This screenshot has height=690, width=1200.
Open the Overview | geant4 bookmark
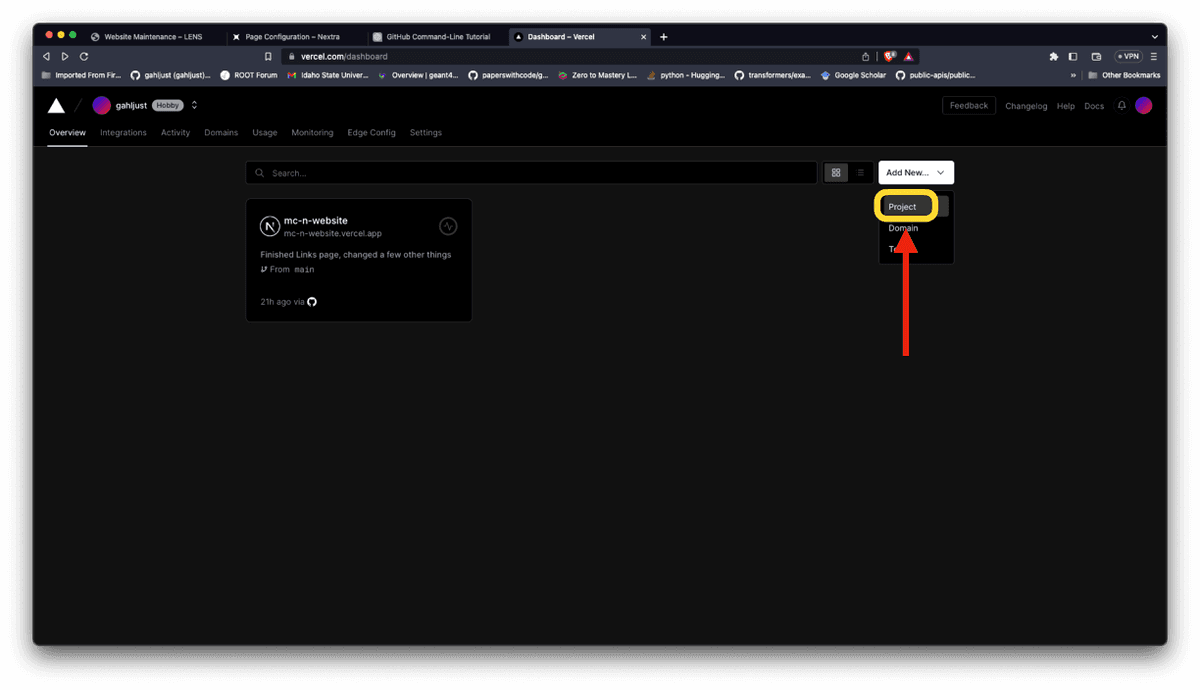point(417,75)
